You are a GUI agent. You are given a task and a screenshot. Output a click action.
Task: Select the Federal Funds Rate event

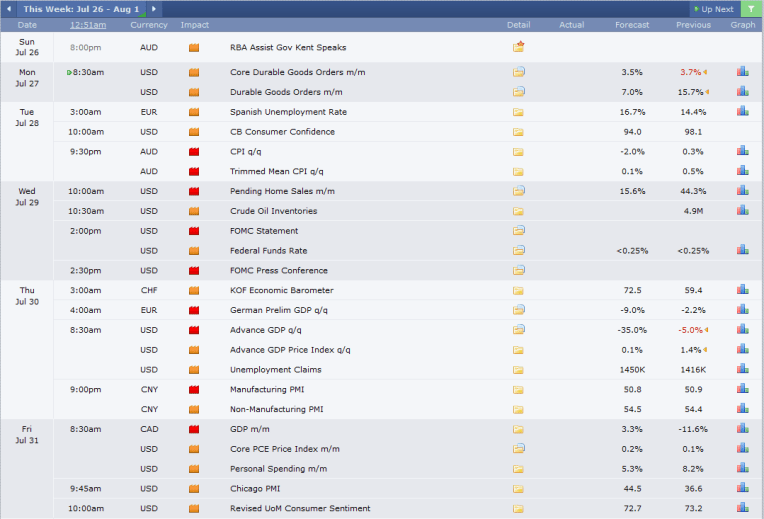point(268,250)
